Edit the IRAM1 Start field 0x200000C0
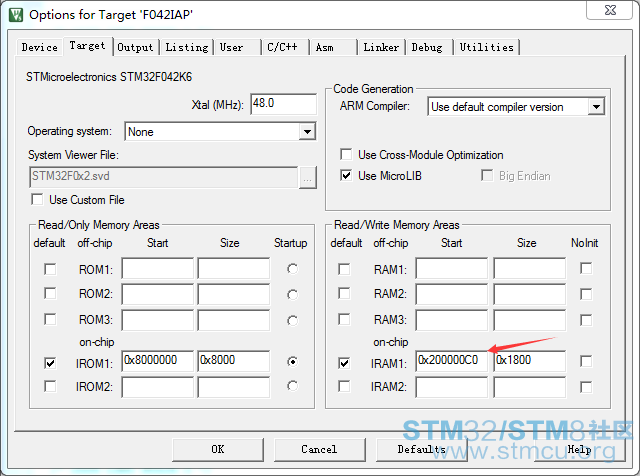Screen dimensions: 640x476 [452, 360]
